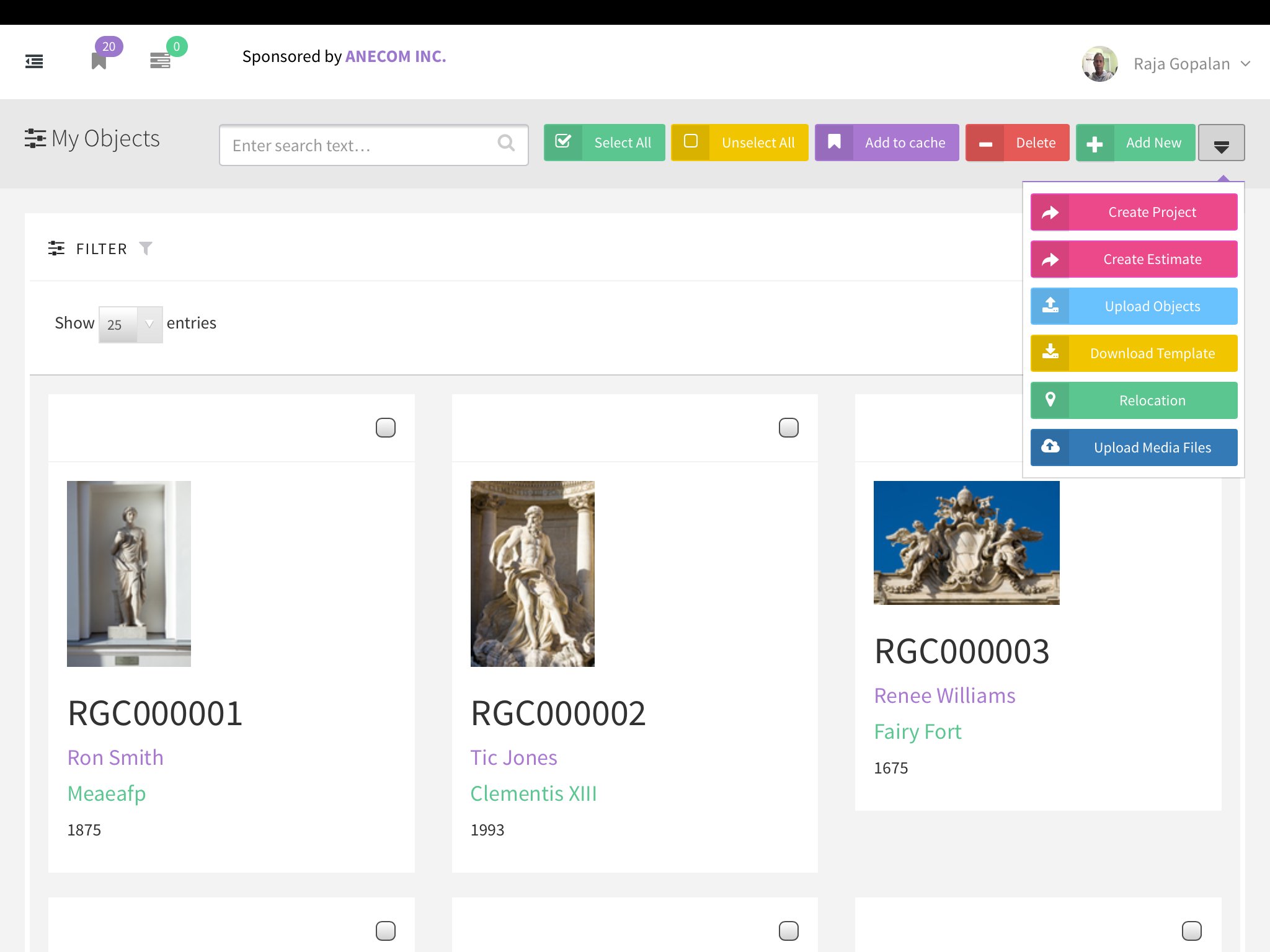Click the RGC000002 object title
The width and height of the screenshot is (1270, 952).
pyautogui.click(x=558, y=713)
